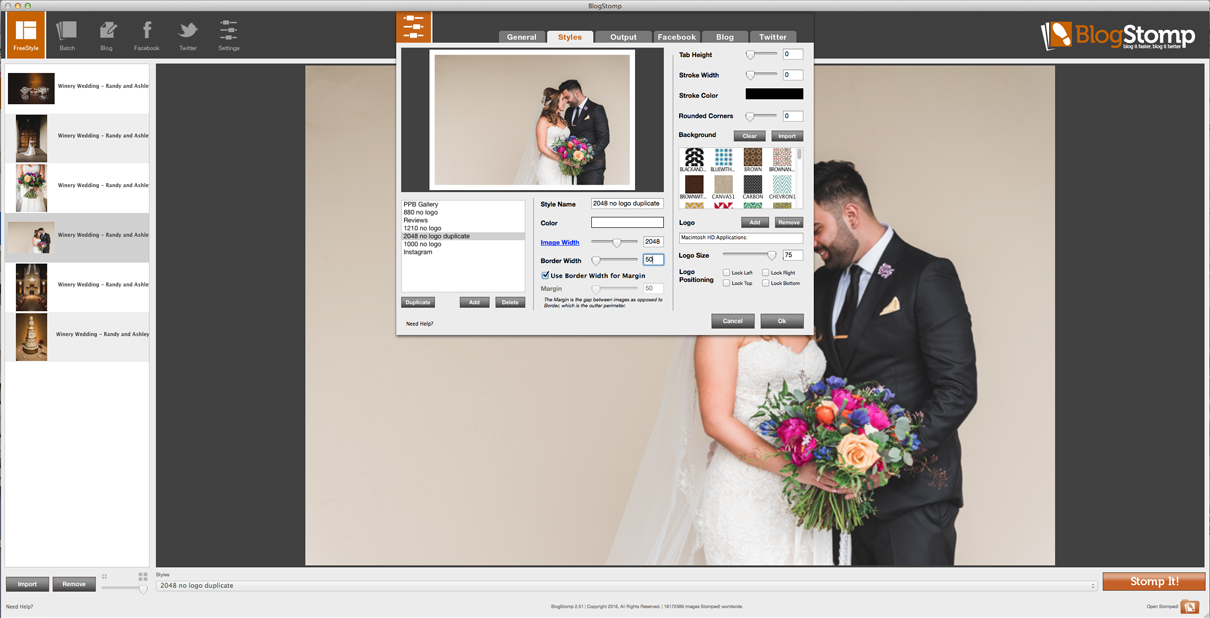Click the Duplicate style button
The width and height of the screenshot is (1210, 618).
[x=417, y=302]
